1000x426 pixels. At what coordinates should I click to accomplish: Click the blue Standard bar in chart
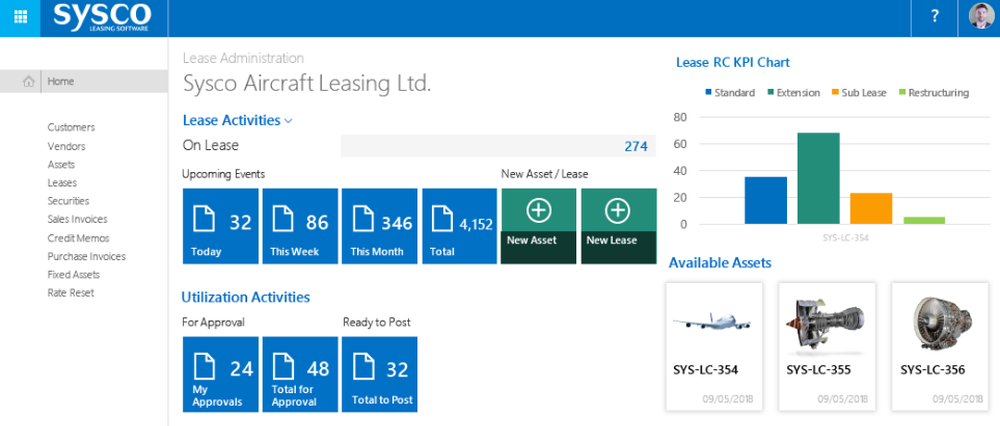[765, 200]
